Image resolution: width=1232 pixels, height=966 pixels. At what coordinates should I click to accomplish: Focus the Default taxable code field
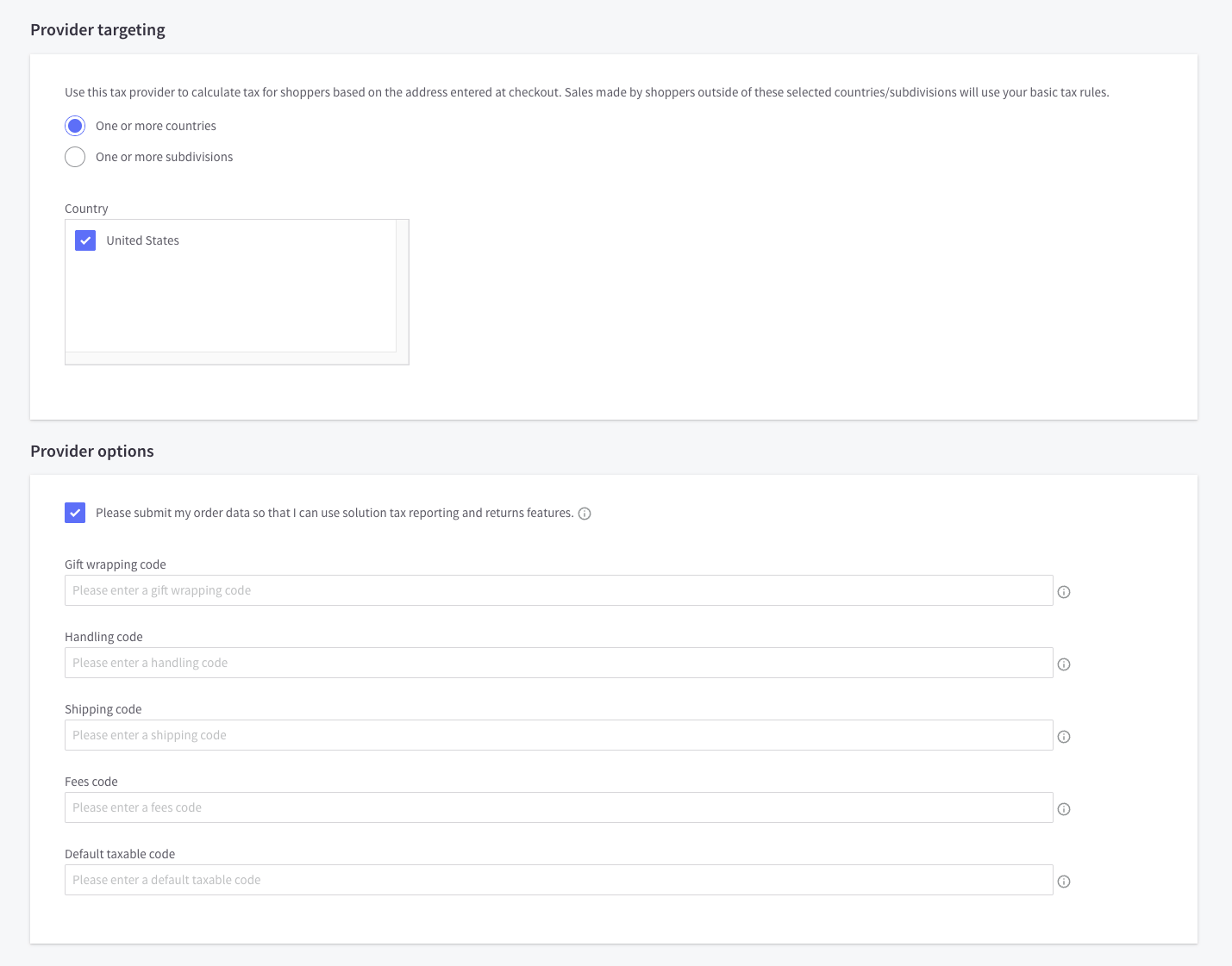pyautogui.click(x=559, y=880)
